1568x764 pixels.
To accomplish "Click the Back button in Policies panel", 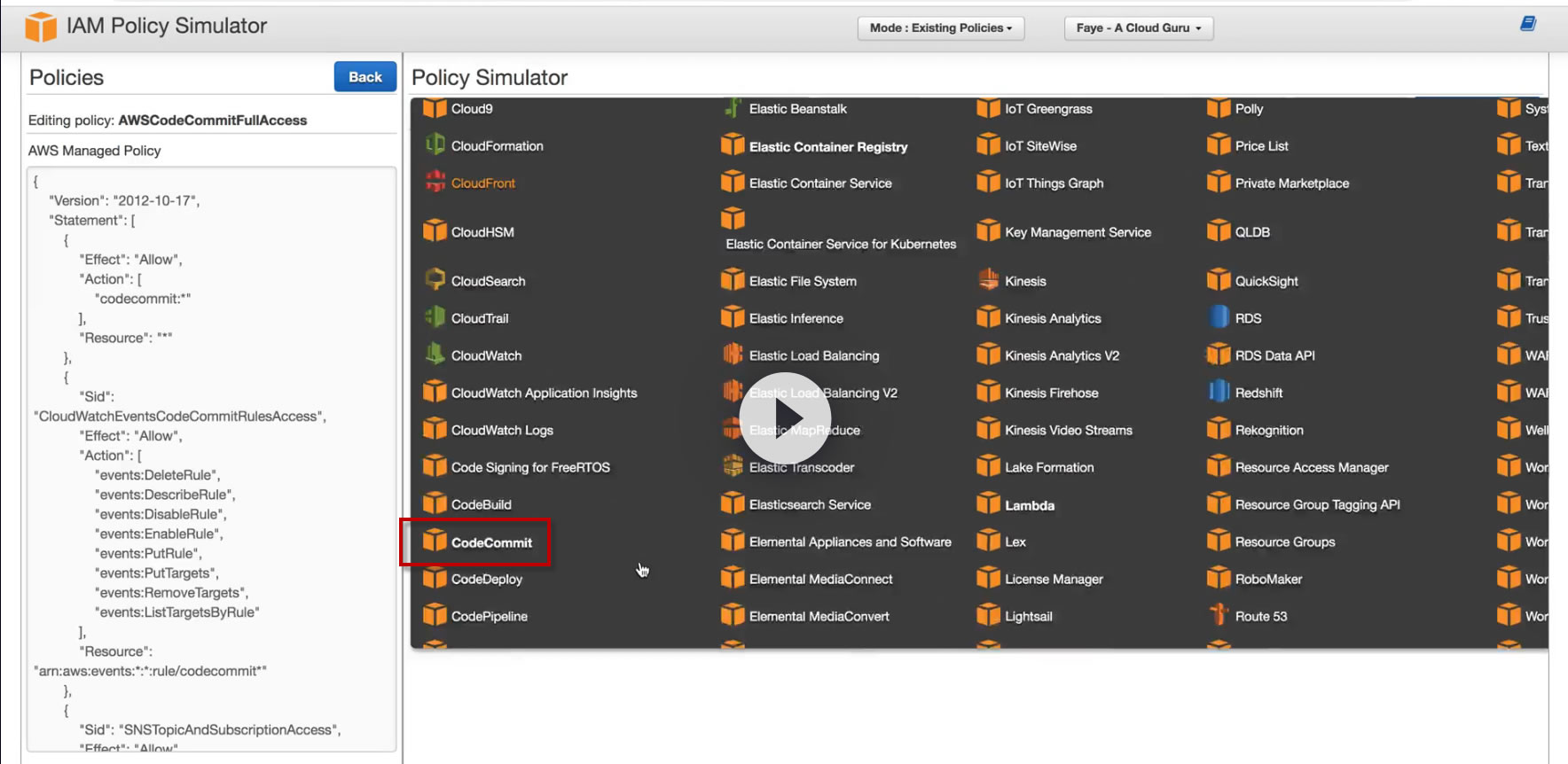I will 365,77.
